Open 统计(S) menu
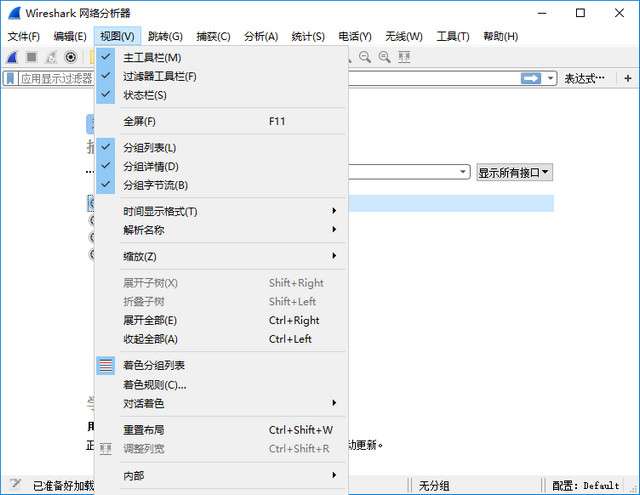 pos(308,36)
